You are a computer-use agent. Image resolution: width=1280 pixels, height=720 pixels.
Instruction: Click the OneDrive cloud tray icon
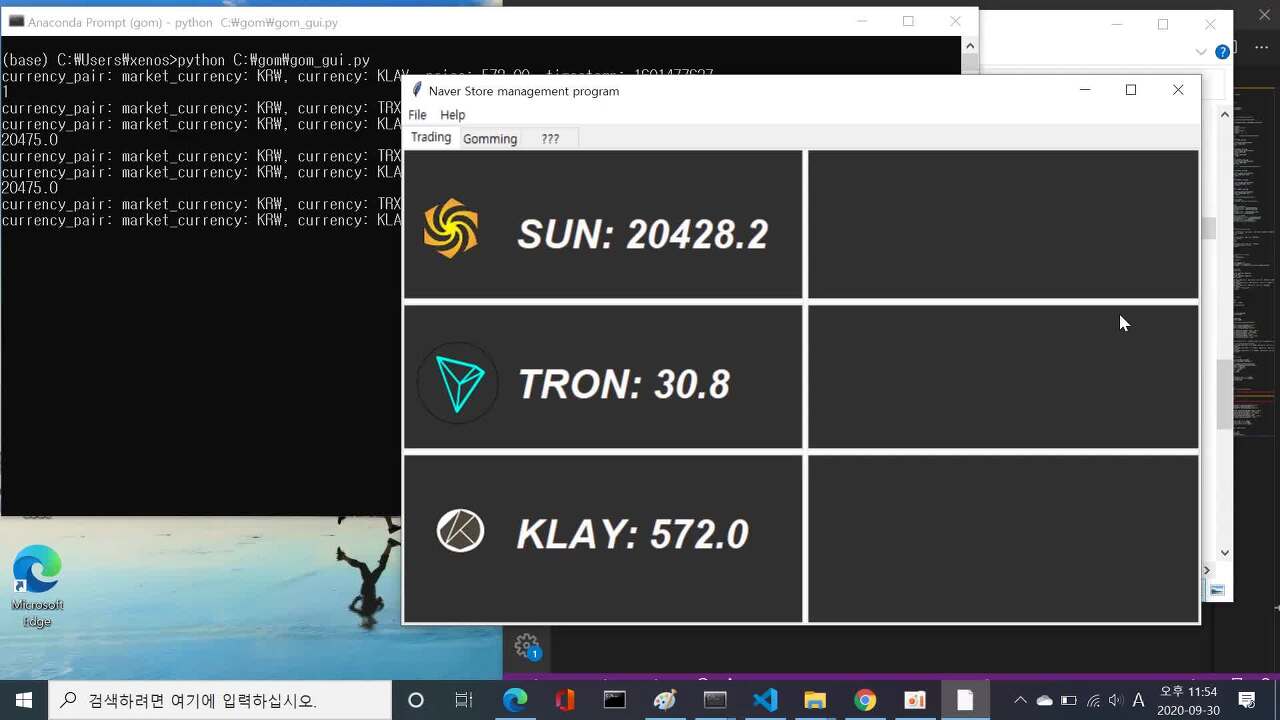[1044, 700]
